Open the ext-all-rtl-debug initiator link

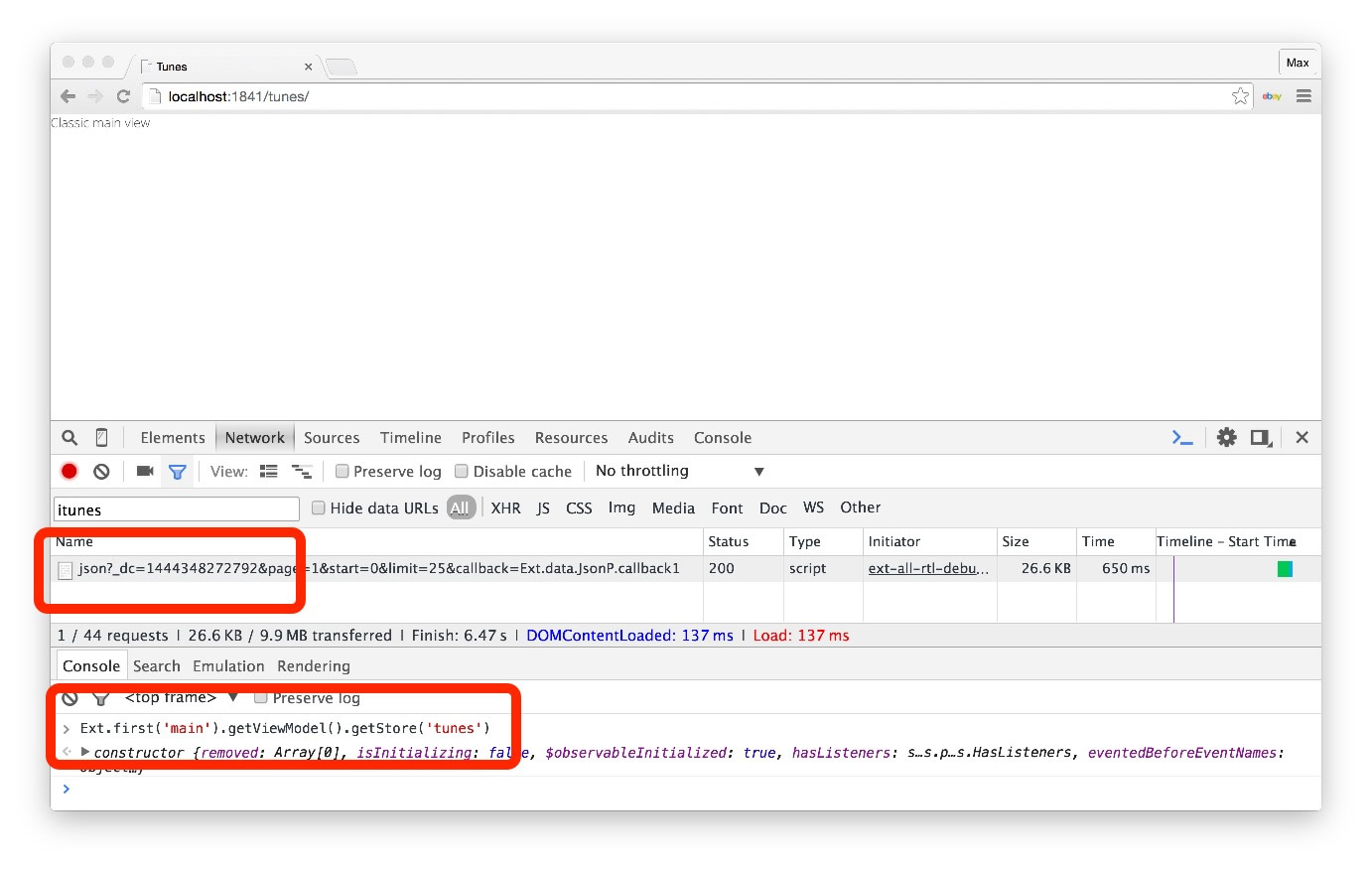coord(927,569)
